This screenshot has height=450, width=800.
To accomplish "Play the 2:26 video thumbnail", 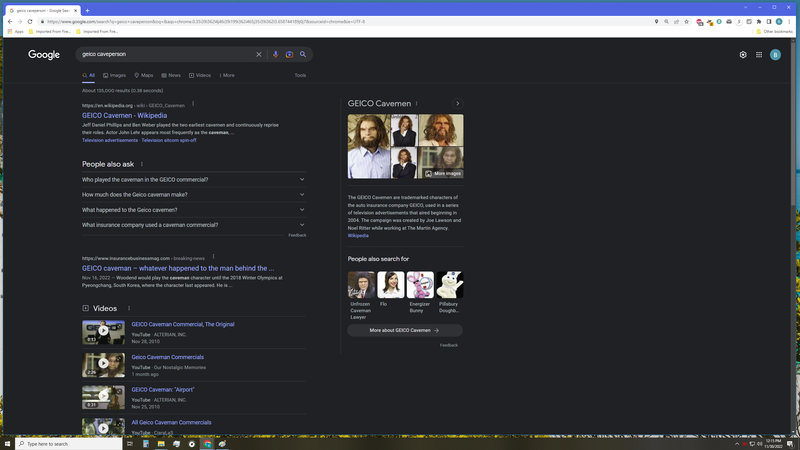I will tap(103, 364).
